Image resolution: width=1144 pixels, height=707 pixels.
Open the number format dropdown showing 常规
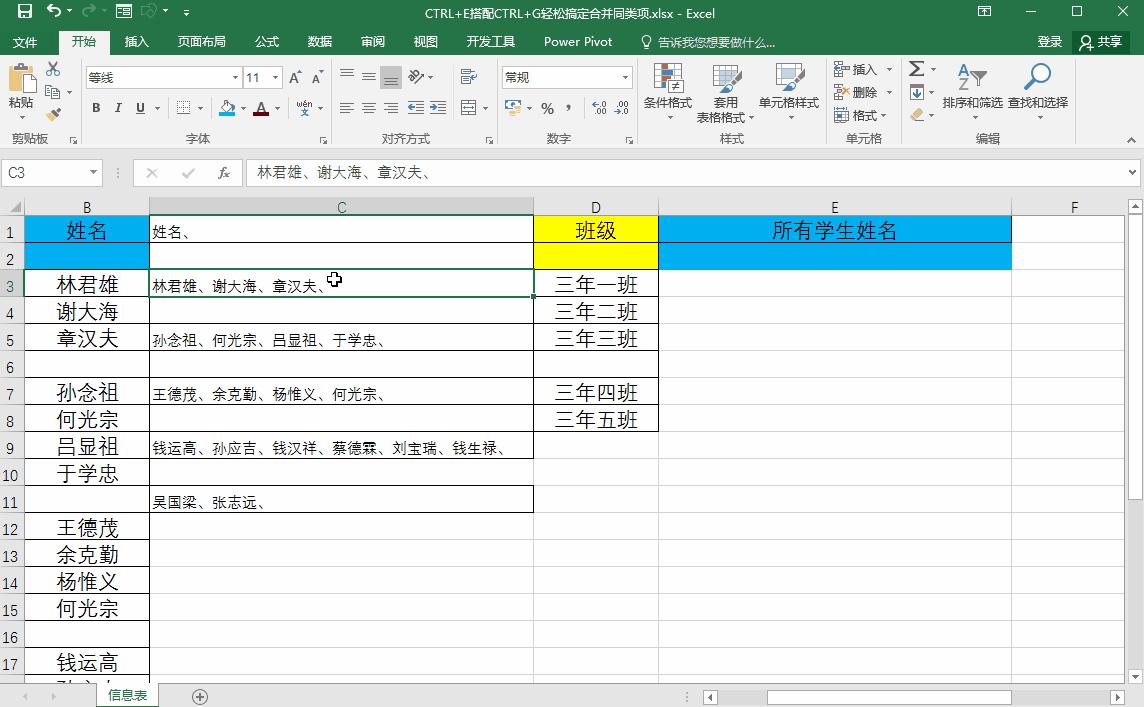624,77
